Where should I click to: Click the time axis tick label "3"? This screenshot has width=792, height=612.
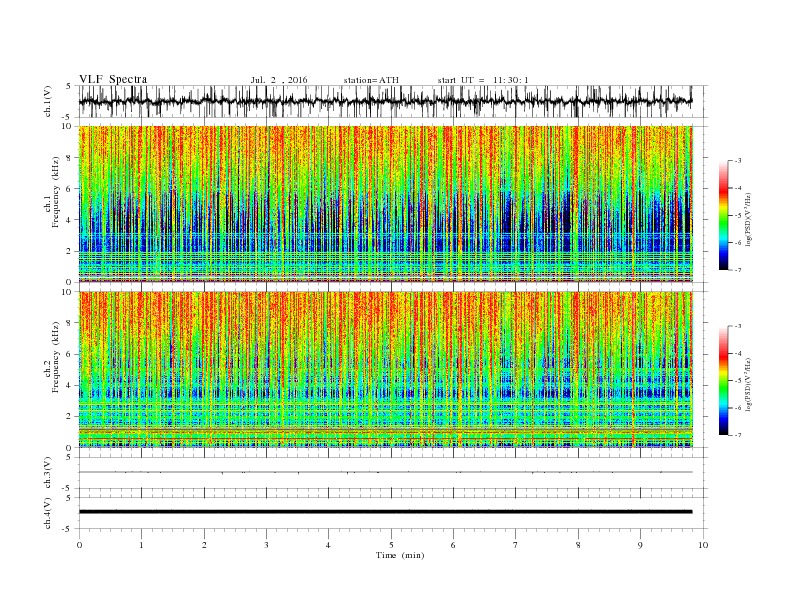266,545
